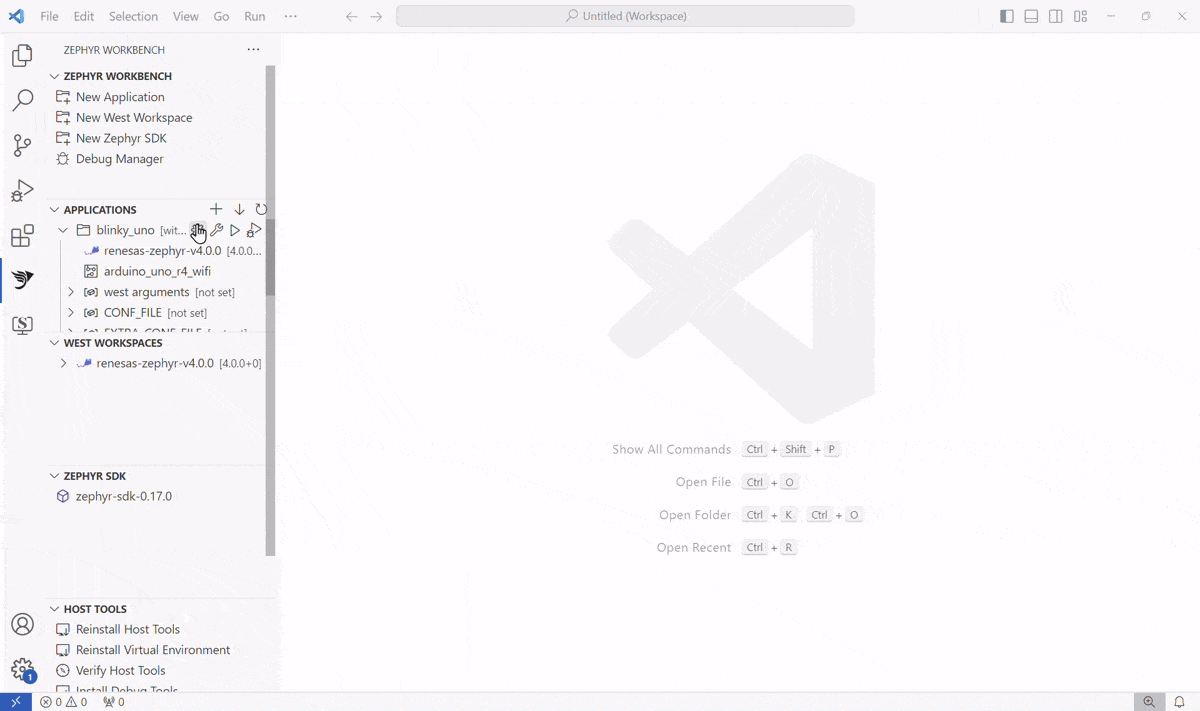The height and width of the screenshot is (711, 1200).
Task: Click New West Workspace
Action: coord(134,117)
